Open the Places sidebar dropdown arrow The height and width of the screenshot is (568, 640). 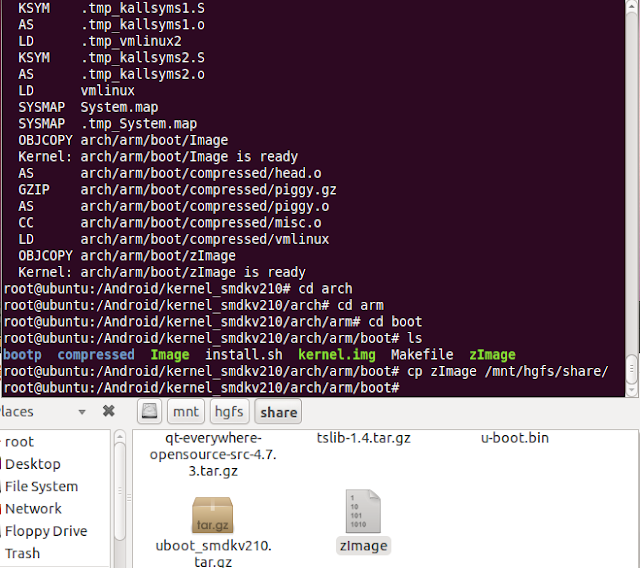(82, 412)
